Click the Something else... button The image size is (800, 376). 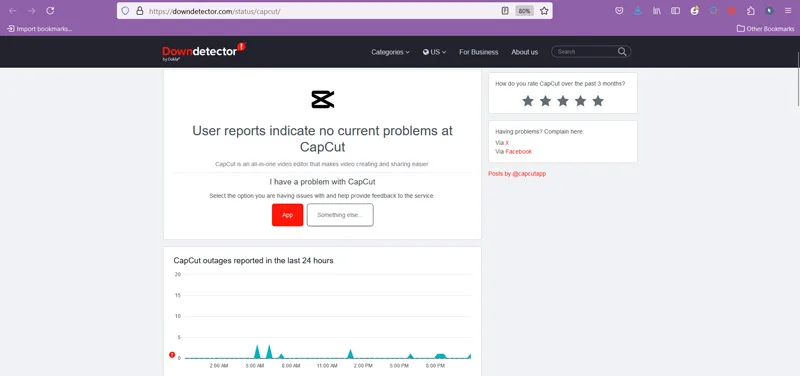tap(340, 215)
